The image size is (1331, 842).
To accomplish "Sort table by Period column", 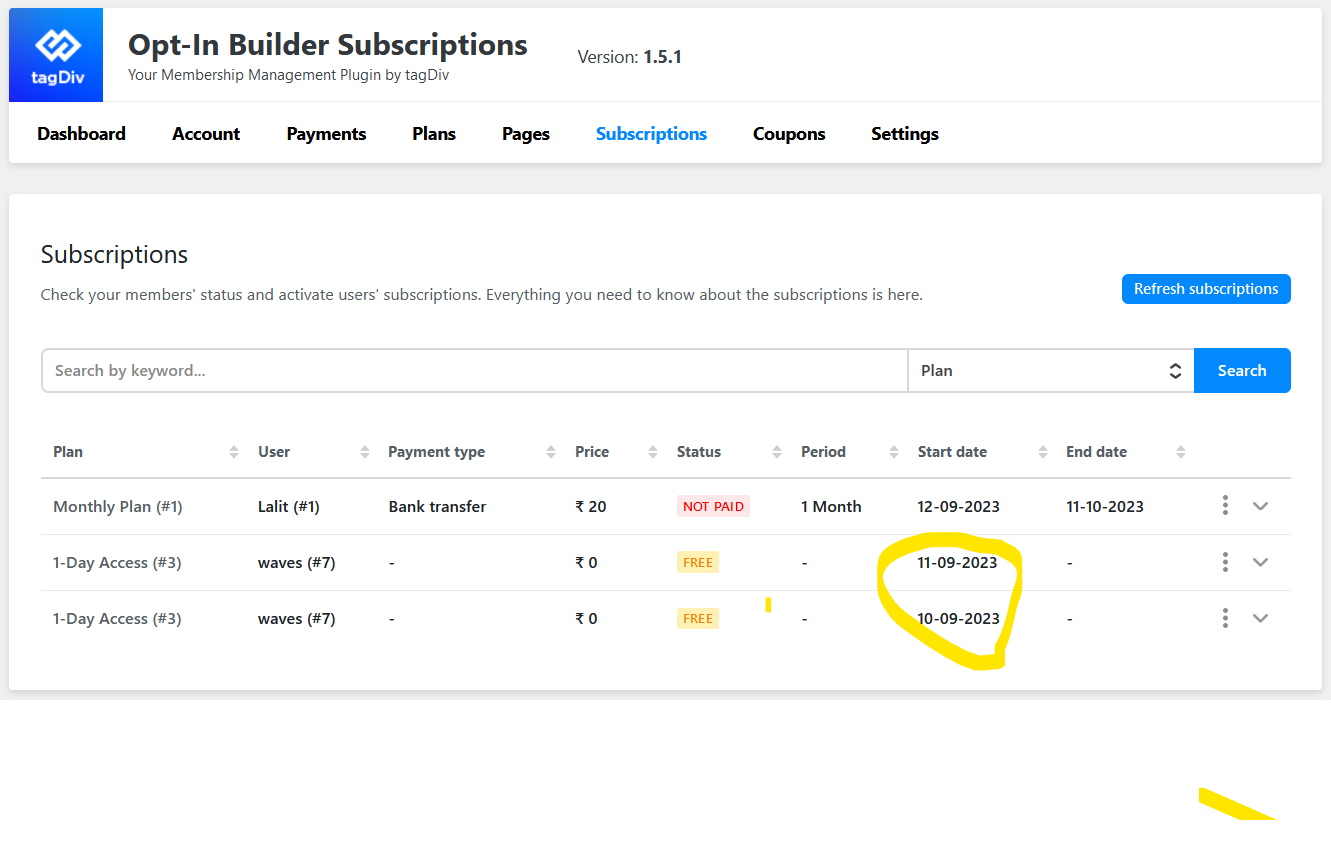I will (894, 452).
